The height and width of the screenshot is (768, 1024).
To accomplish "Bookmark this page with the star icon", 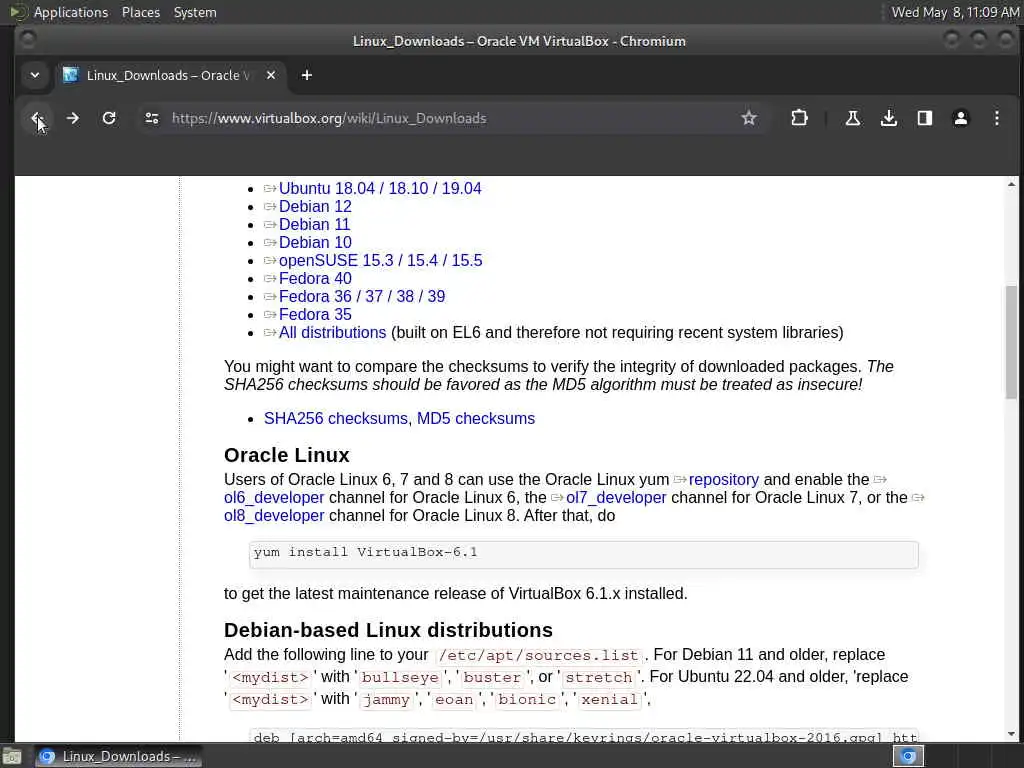I will [x=749, y=118].
